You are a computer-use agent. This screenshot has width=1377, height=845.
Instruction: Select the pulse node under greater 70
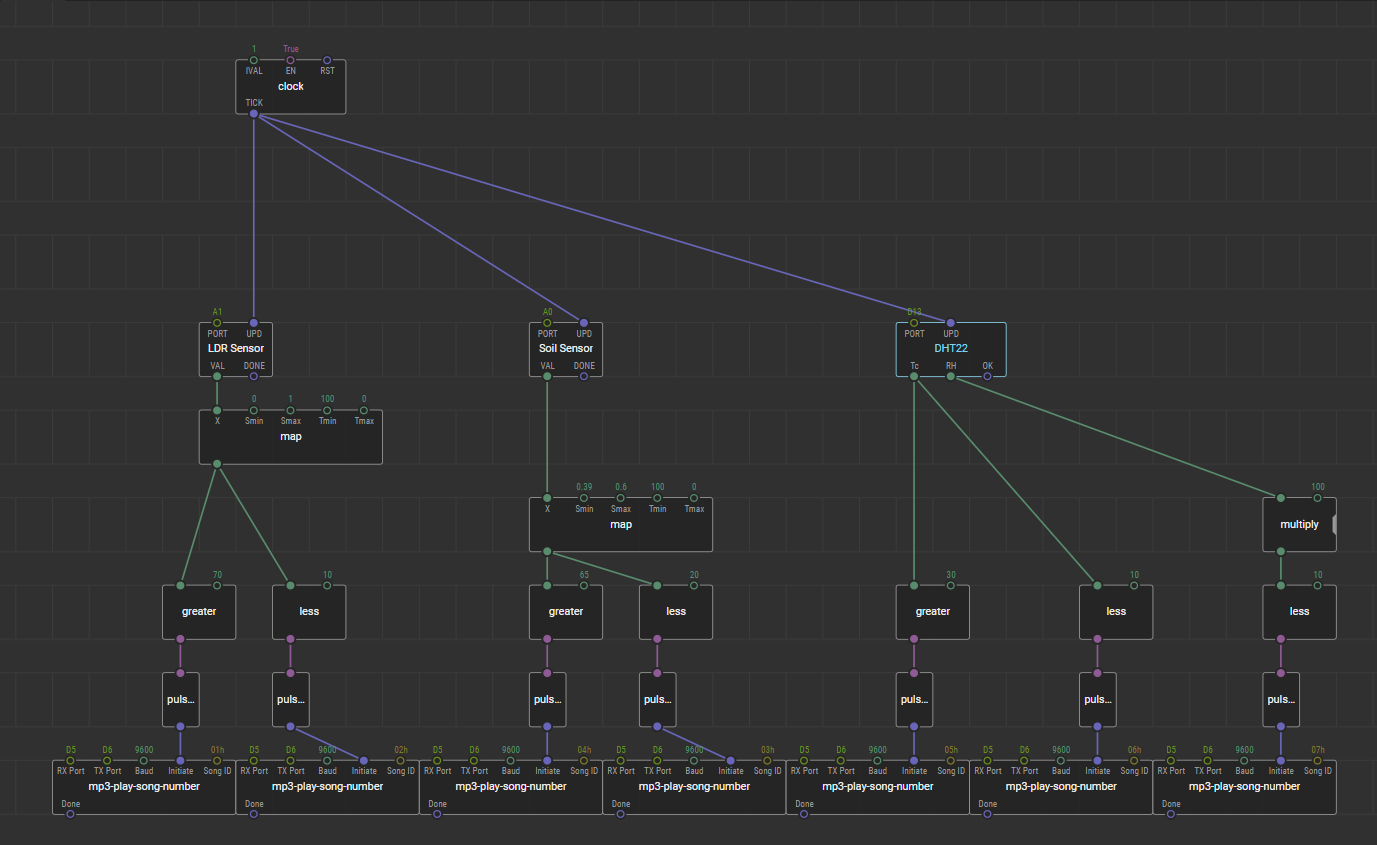click(x=180, y=700)
